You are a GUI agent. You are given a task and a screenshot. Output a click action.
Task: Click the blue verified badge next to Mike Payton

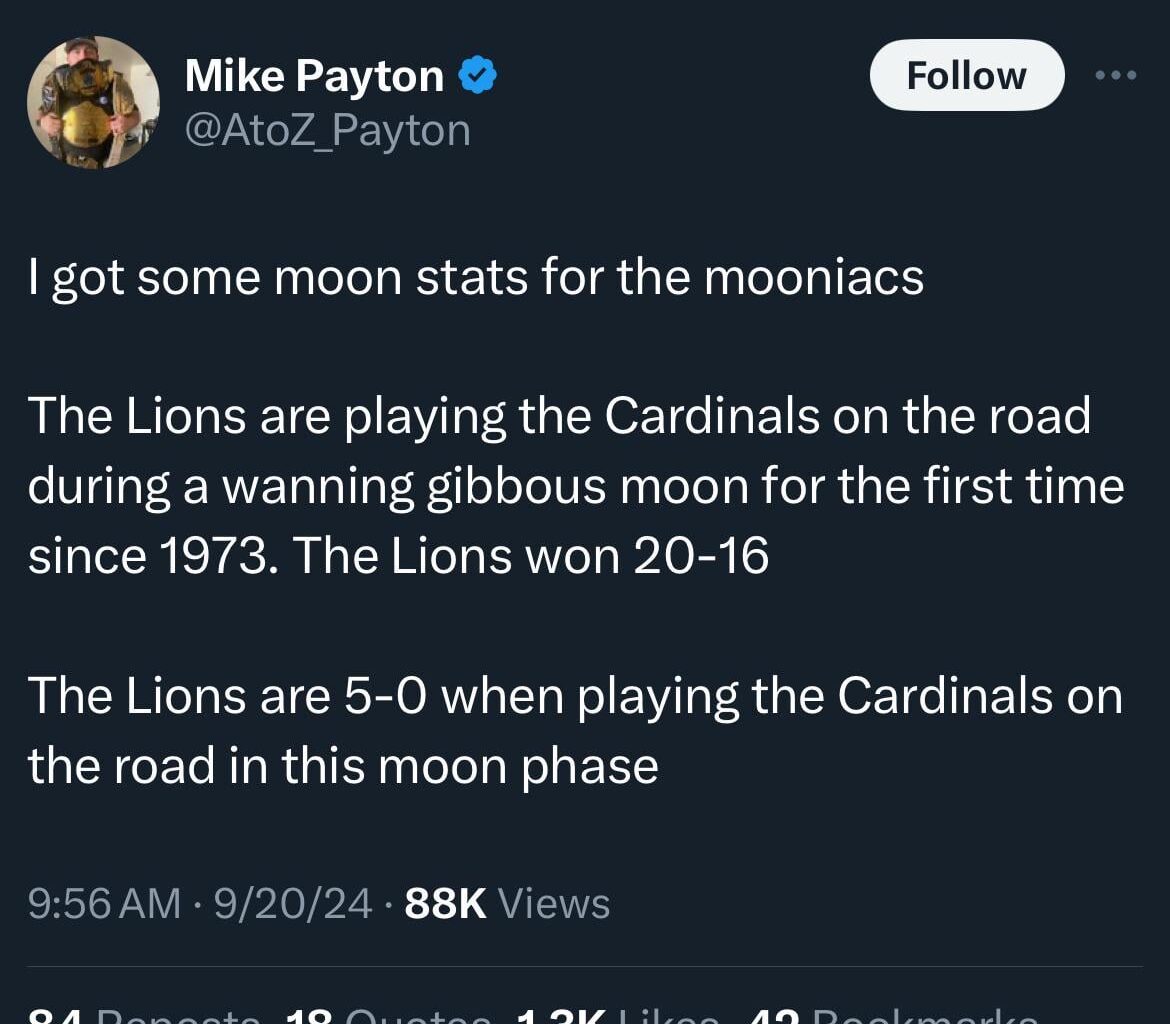pyautogui.click(x=478, y=72)
